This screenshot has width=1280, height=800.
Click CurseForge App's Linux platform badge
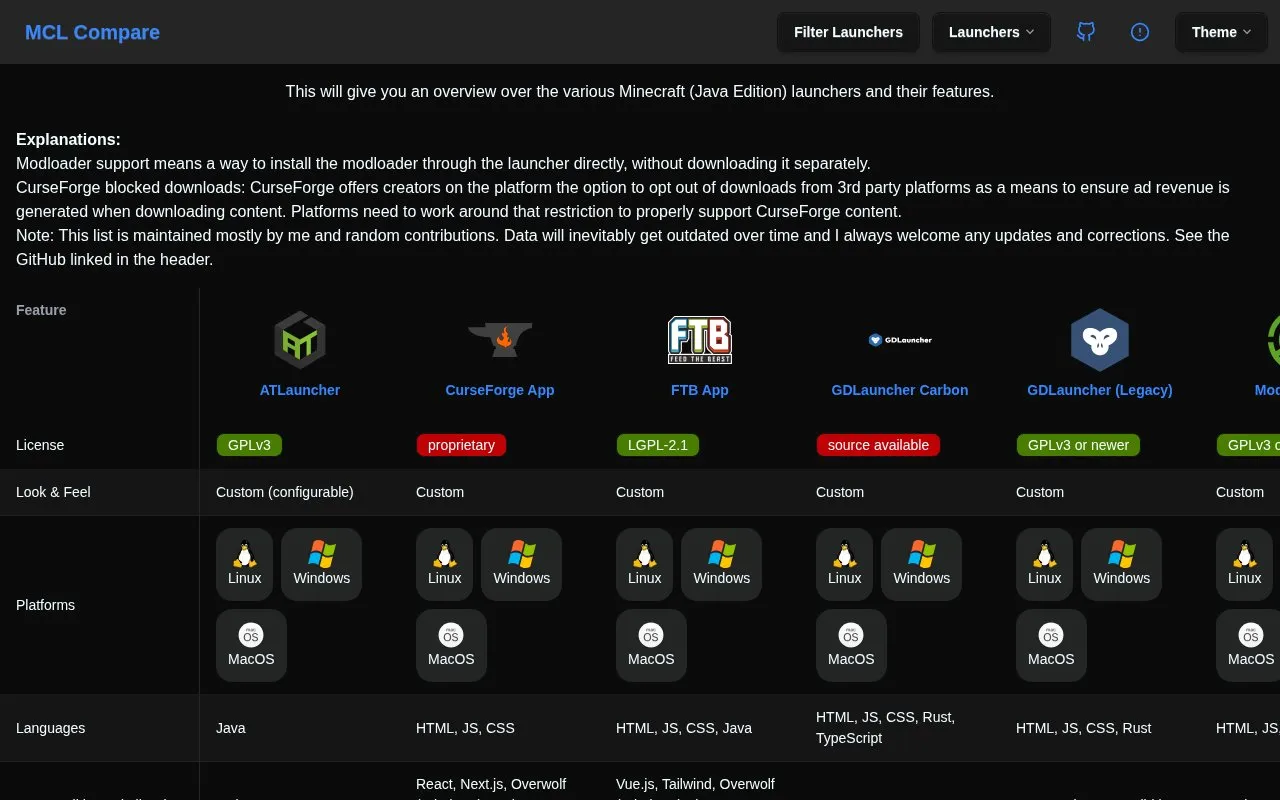click(x=445, y=564)
